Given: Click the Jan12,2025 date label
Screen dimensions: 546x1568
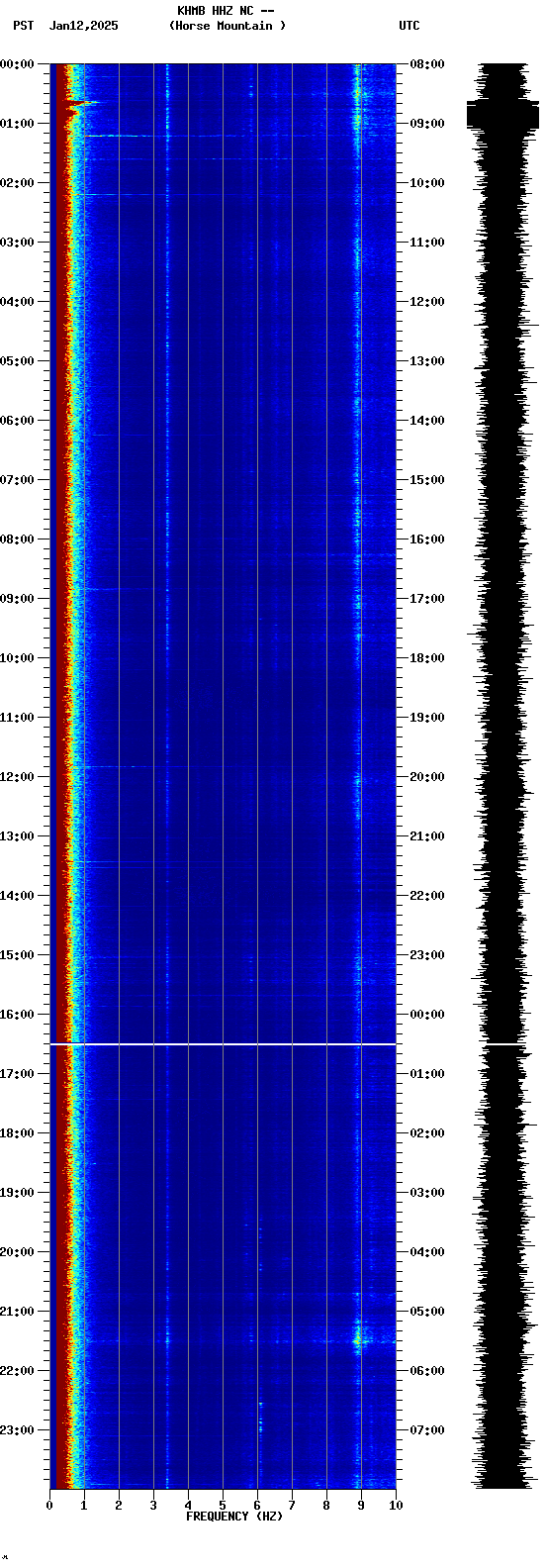Looking at the screenshot, I should (83, 26).
